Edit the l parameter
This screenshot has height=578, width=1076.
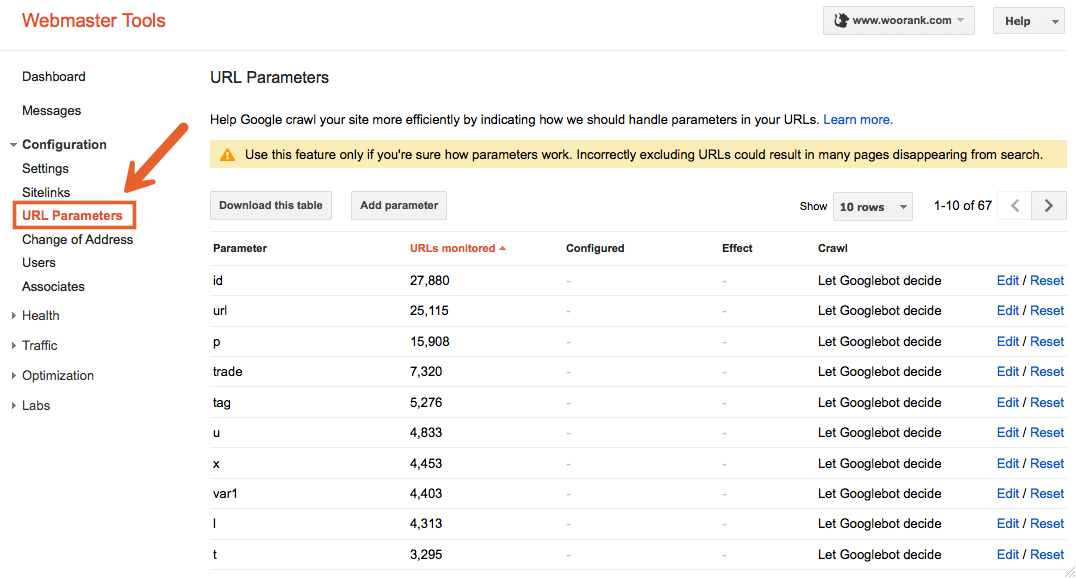pos(1007,524)
